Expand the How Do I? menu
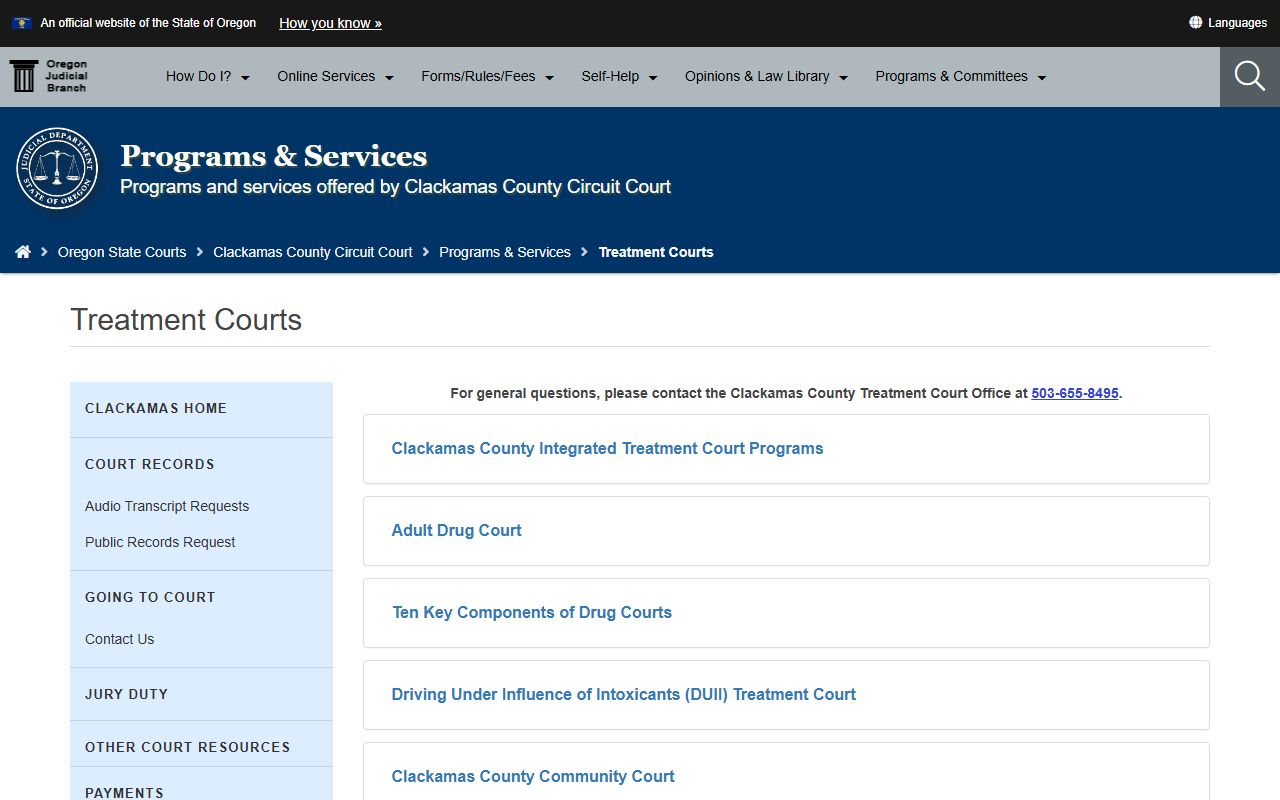 click(x=208, y=76)
